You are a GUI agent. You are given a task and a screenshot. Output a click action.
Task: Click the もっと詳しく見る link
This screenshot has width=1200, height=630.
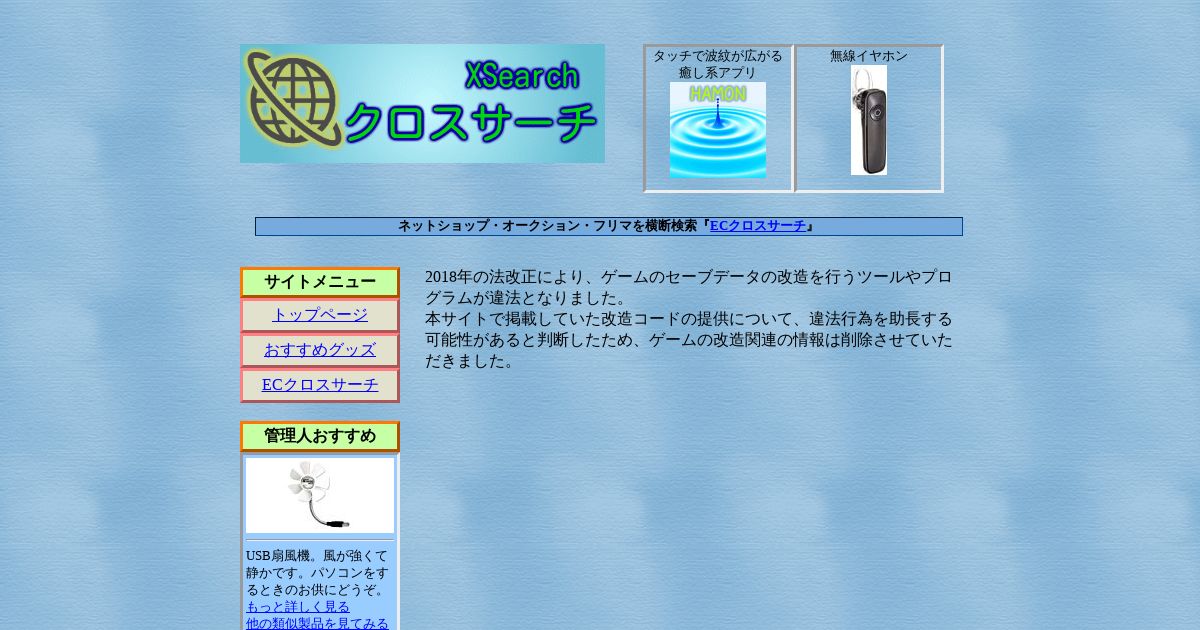coord(298,607)
